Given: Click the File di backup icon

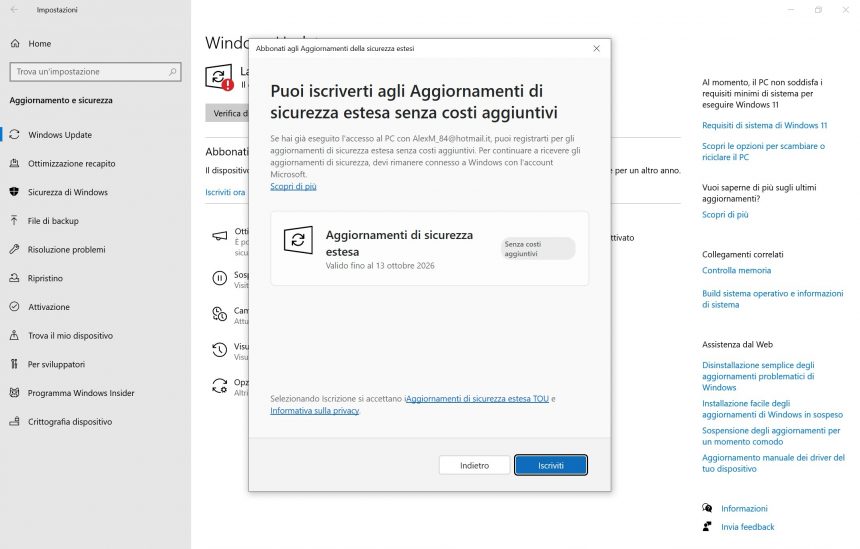Looking at the screenshot, I should coord(15,221).
